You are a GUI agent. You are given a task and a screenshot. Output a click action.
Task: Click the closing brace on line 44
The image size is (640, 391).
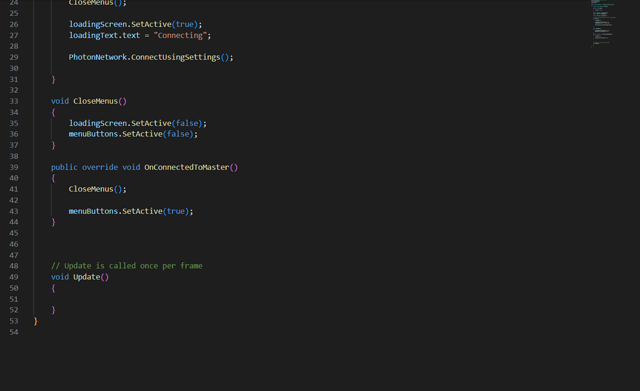(53, 222)
